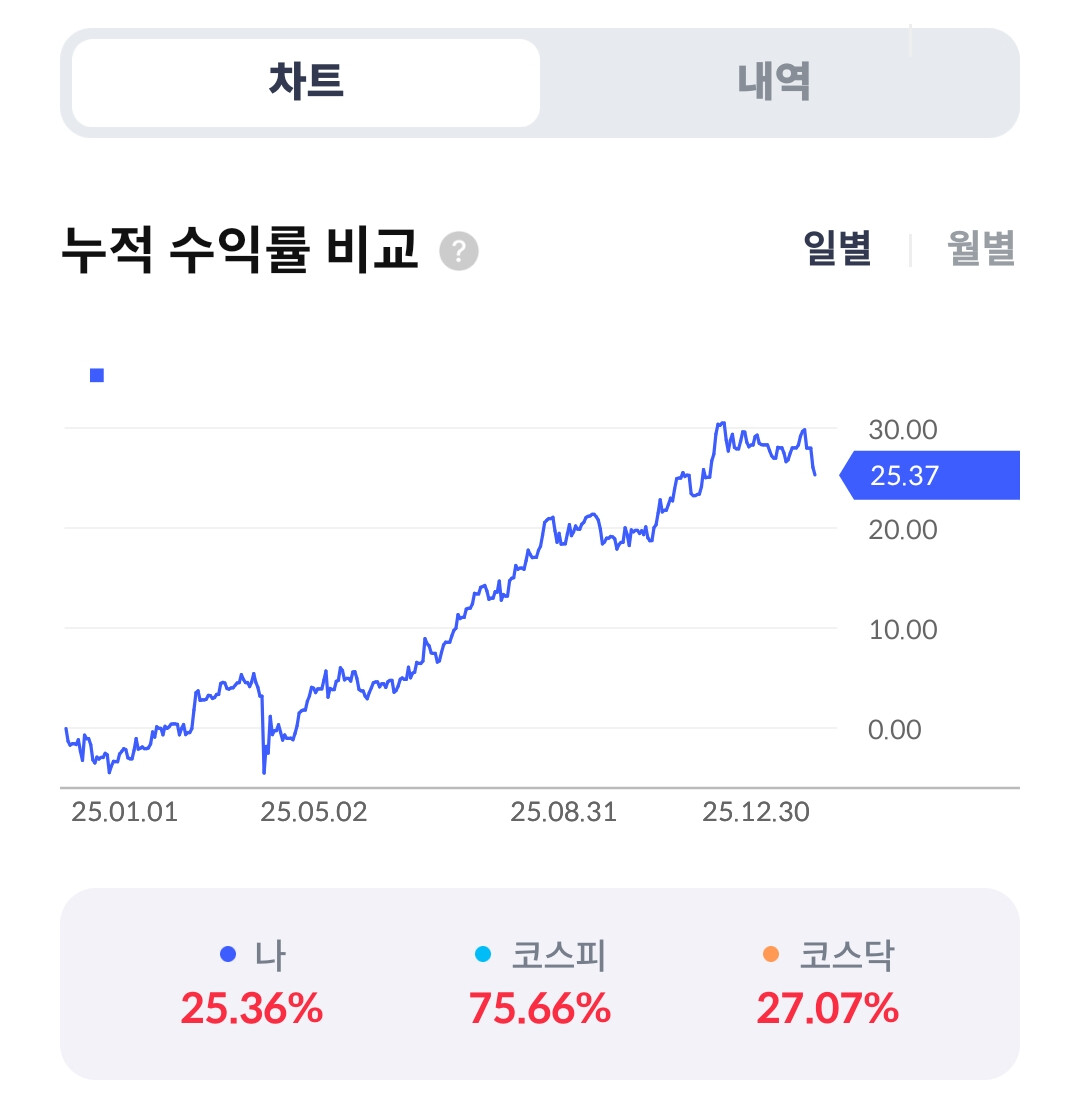
Task: Click the 25.05.02 date axis label
Action: (313, 812)
